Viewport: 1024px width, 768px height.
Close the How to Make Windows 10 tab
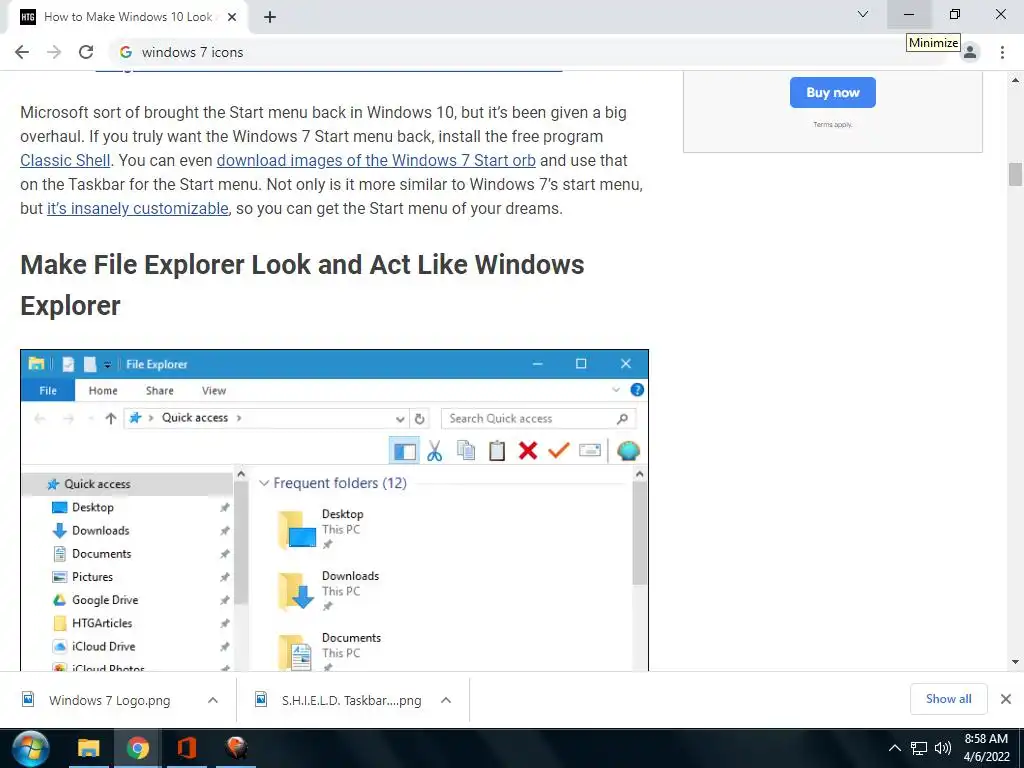[232, 17]
